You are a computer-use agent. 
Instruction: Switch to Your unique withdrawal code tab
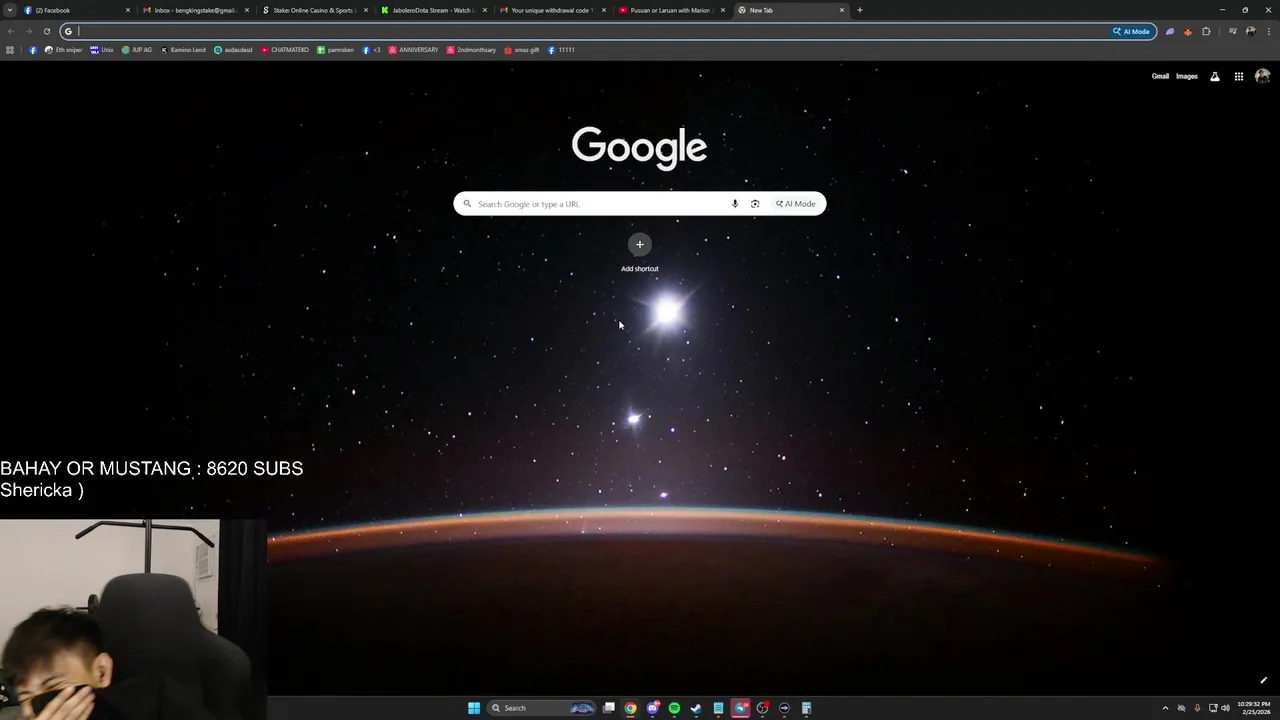click(551, 10)
